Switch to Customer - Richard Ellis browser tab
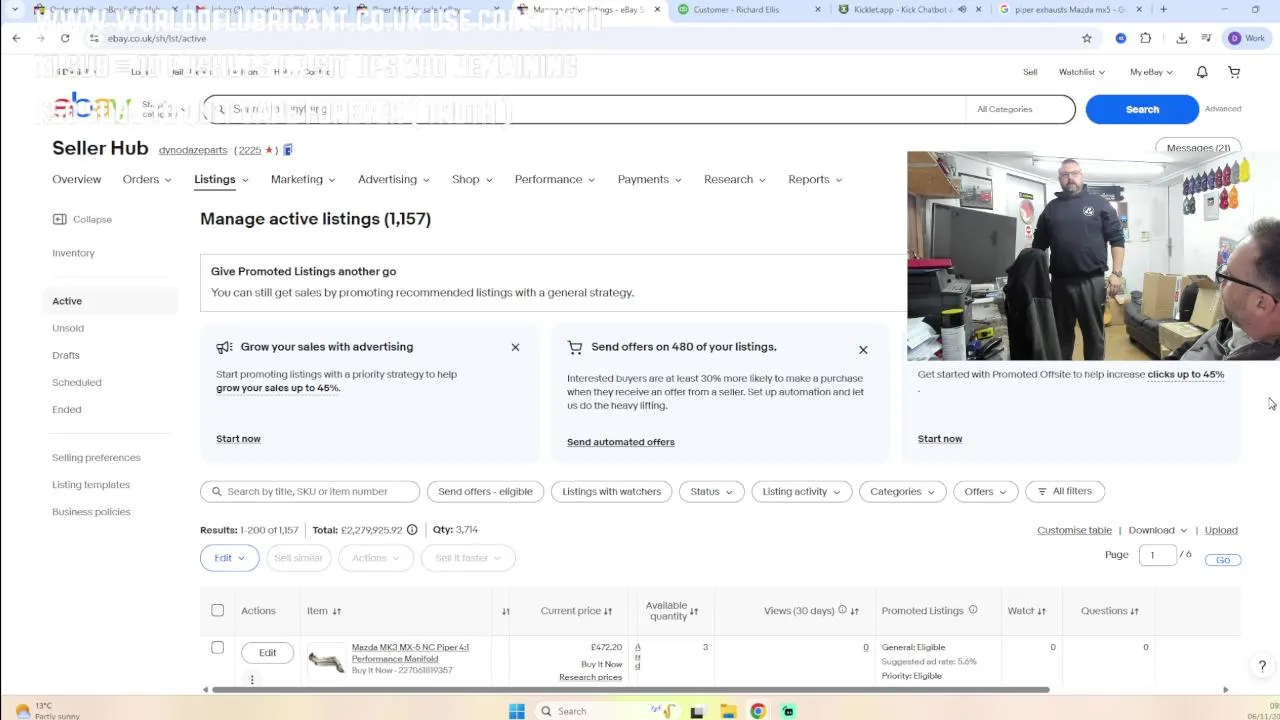The height and width of the screenshot is (720, 1280). [x=740, y=9]
